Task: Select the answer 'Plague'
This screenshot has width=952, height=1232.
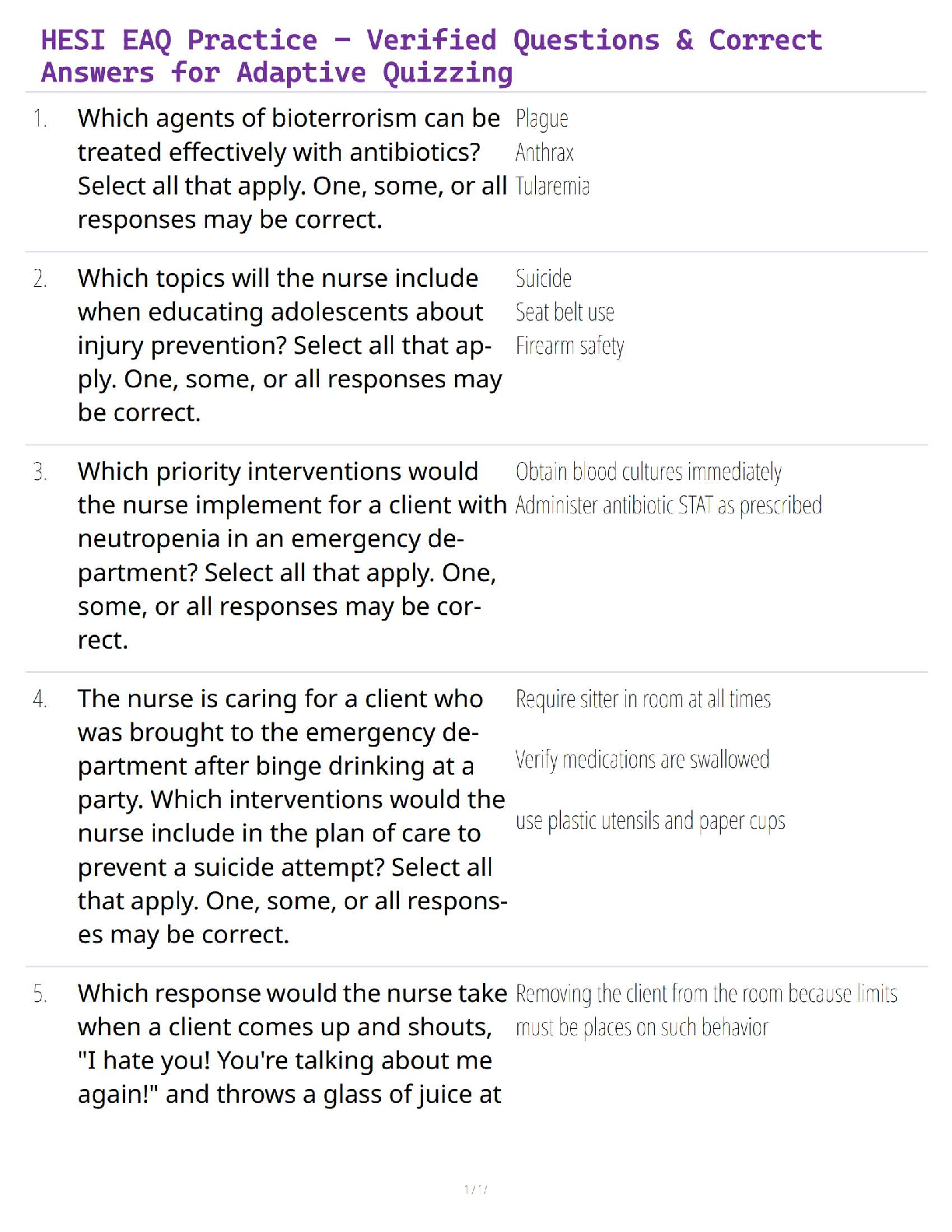Action: click(x=542, y=119)
